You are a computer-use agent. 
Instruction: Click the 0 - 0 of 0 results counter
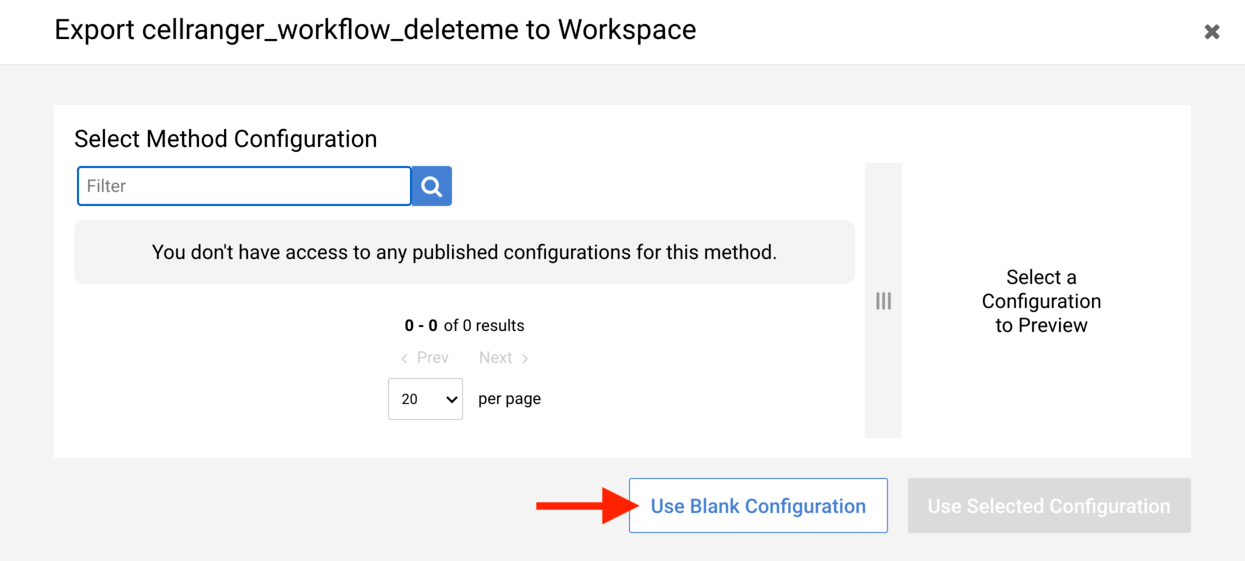click(464, 326)
